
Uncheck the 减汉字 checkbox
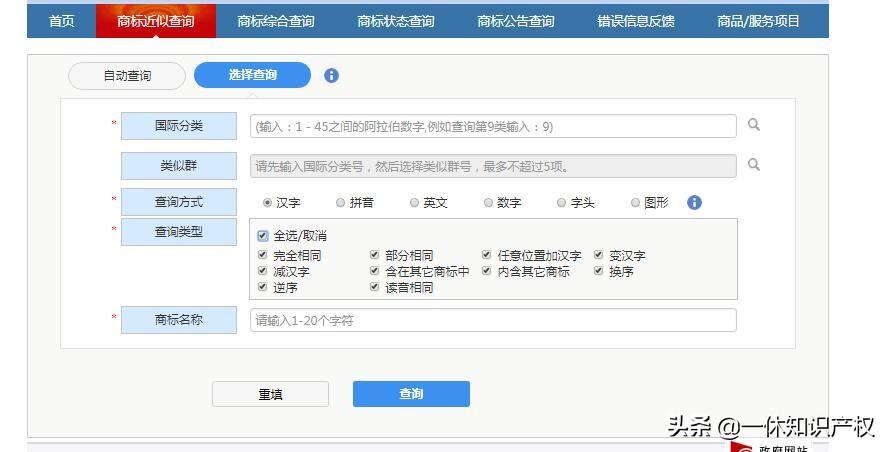point(262,271)
